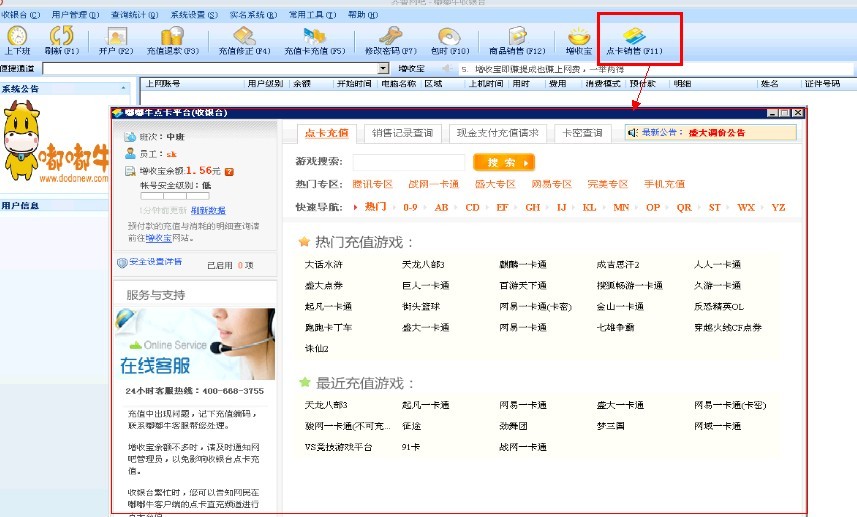Click the orange question mark beside 增收宝余额
The width and height of the screenshot is (857, 517).
[229, 172]
